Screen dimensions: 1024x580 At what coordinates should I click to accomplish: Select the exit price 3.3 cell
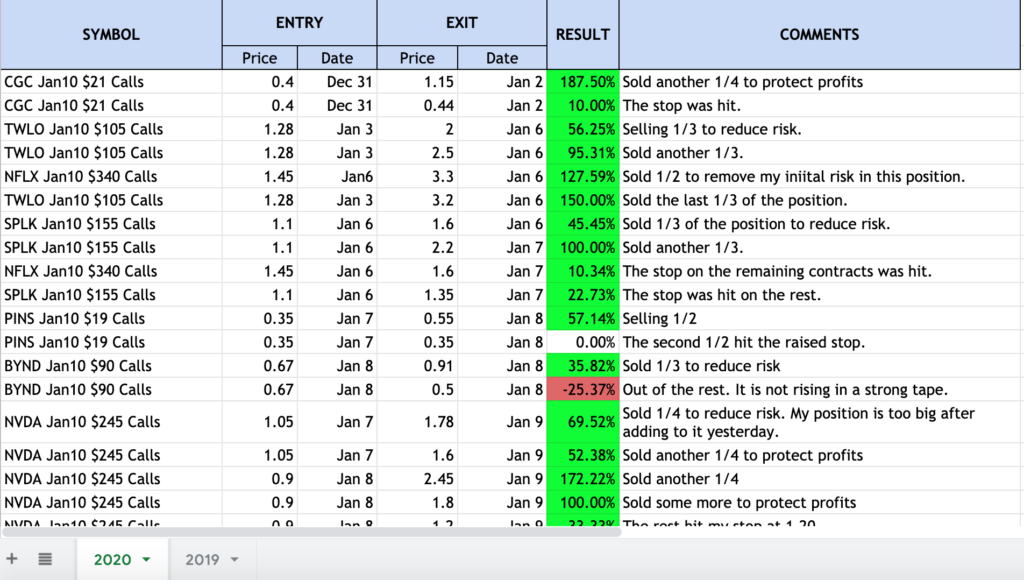coord(417,176)
